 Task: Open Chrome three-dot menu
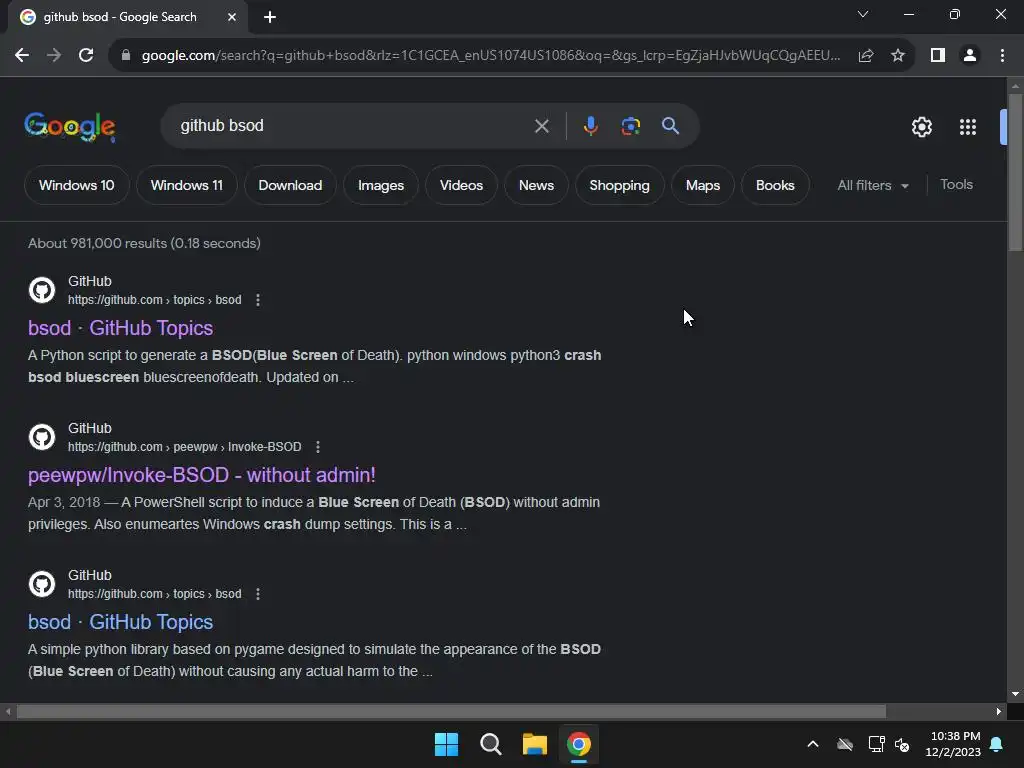(x=1002, y=56)
